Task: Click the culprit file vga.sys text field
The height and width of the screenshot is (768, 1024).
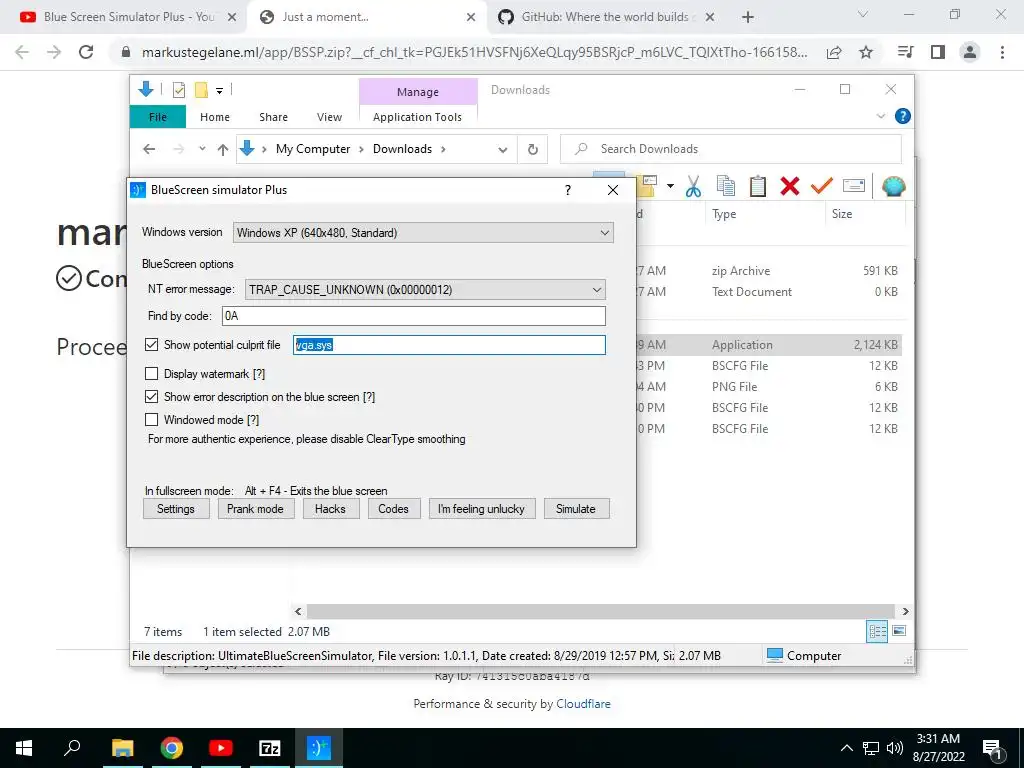Action: tap(449, 345)
